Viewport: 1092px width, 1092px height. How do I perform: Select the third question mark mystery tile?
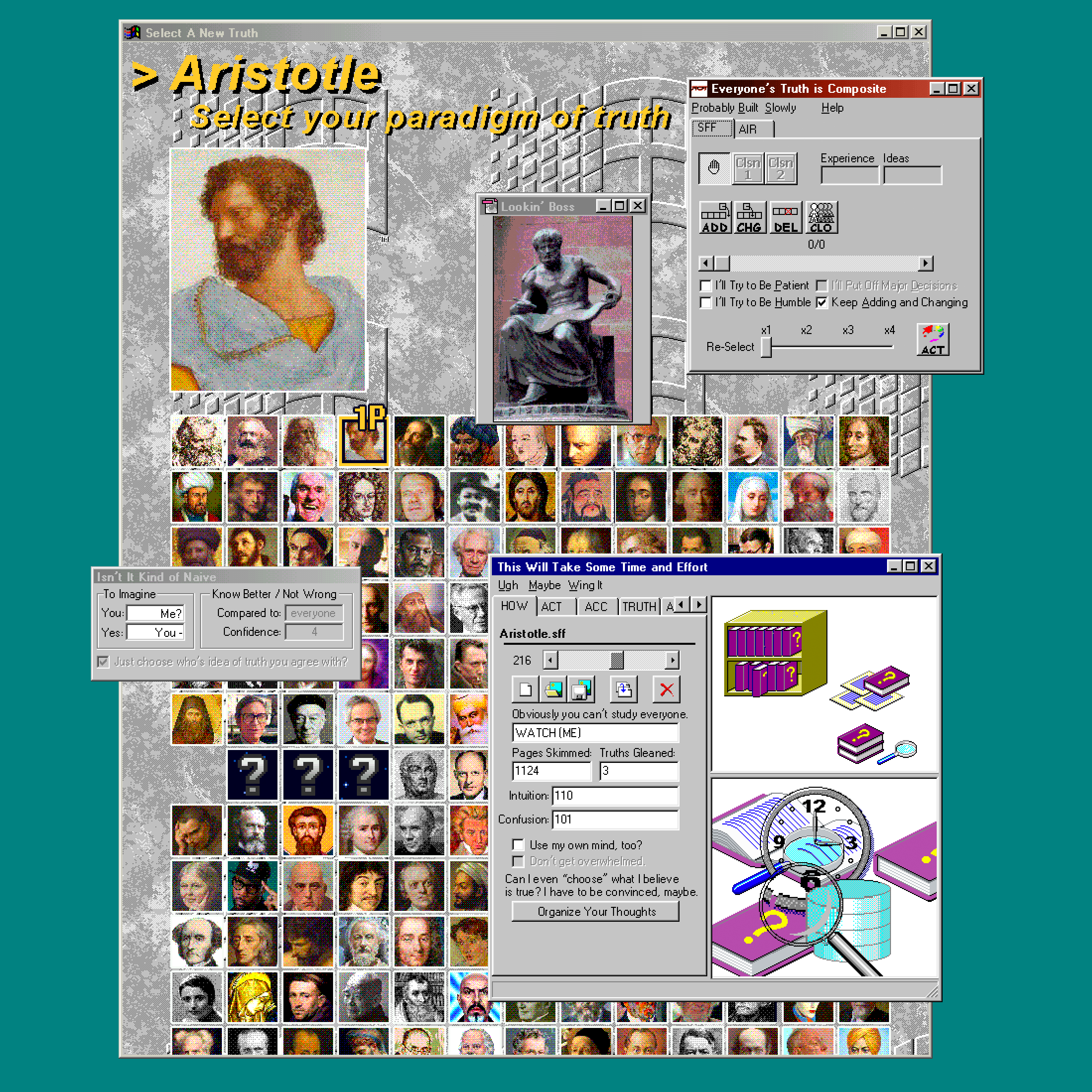(x=363, y=774)
